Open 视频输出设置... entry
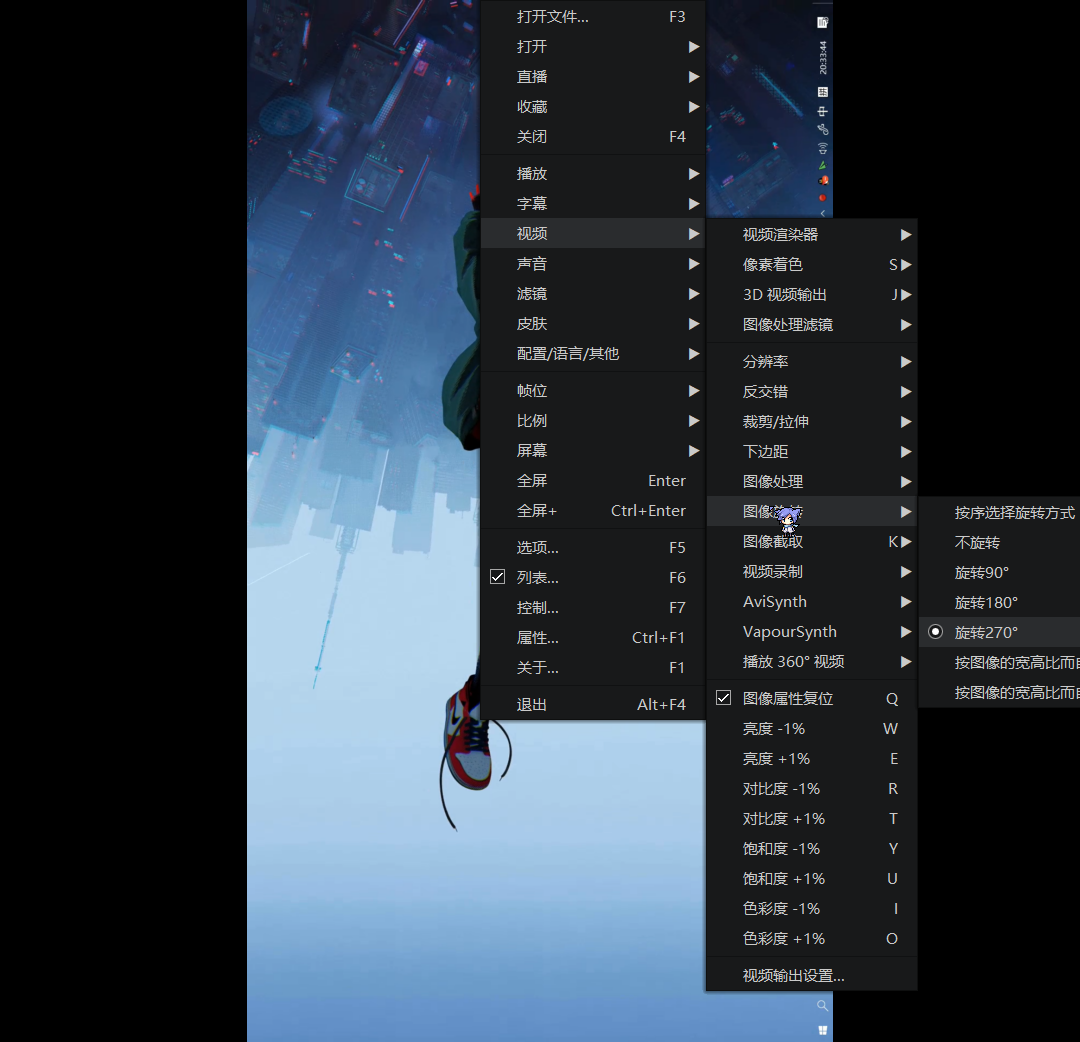The image size is (1080, 1042). click(x=811, y=976)
